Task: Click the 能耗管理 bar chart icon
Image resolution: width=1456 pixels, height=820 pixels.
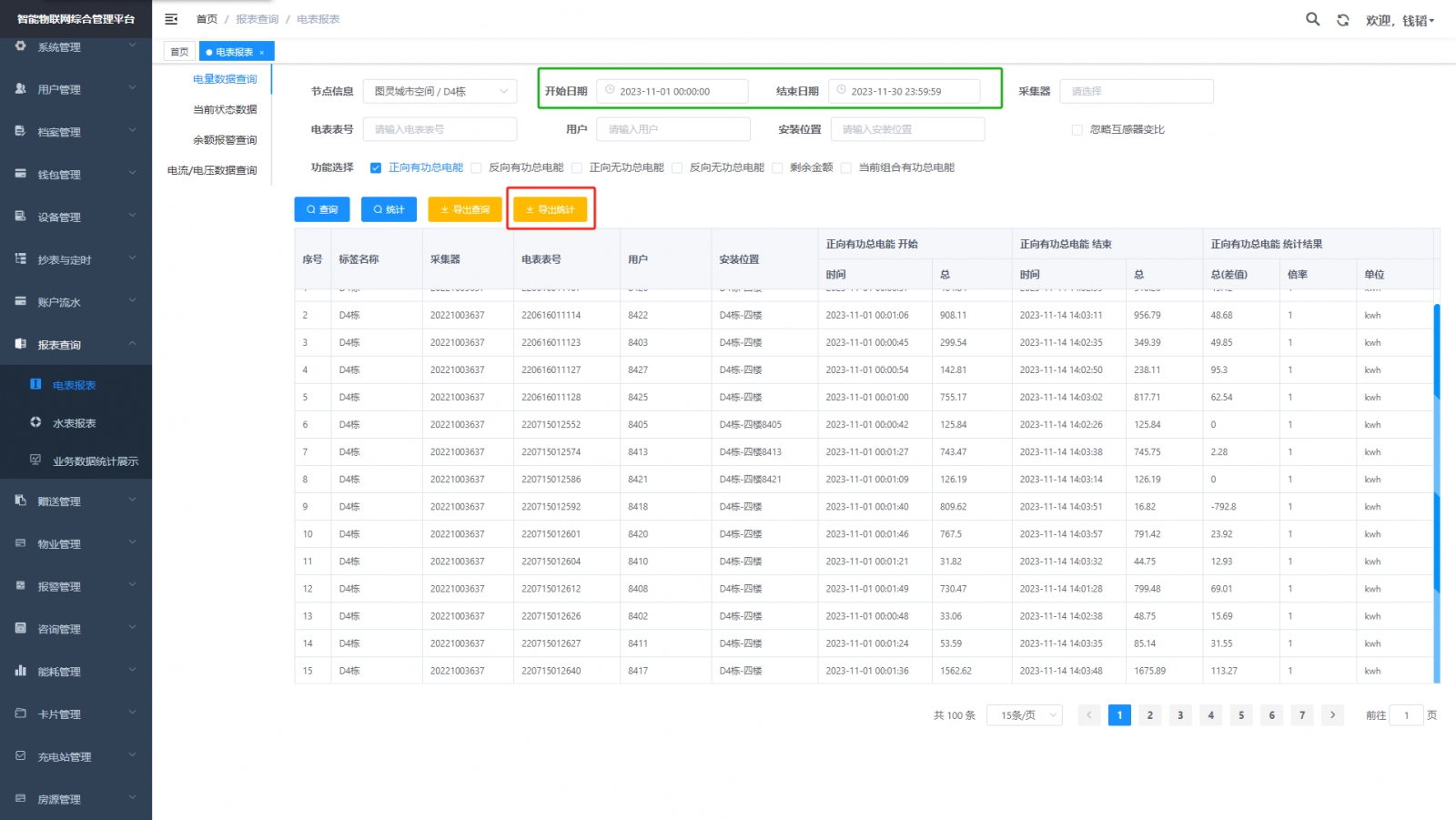Action: pyautogui.click(x=20, y=671)
